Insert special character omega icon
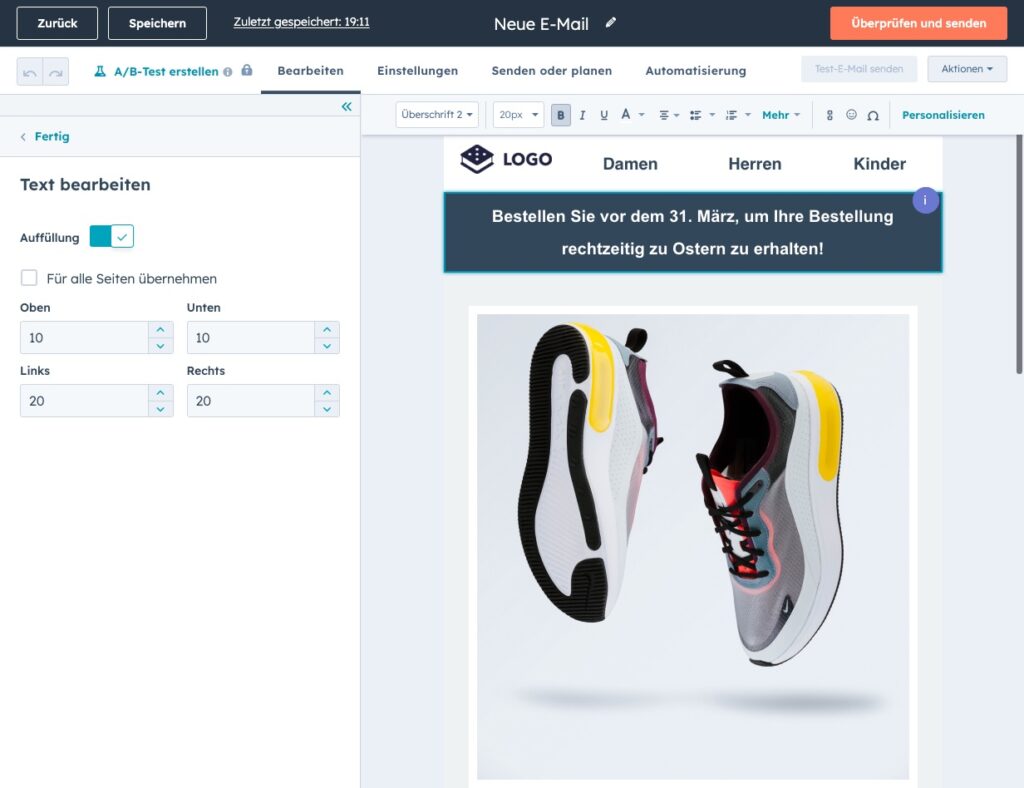 tap(873, 116)
